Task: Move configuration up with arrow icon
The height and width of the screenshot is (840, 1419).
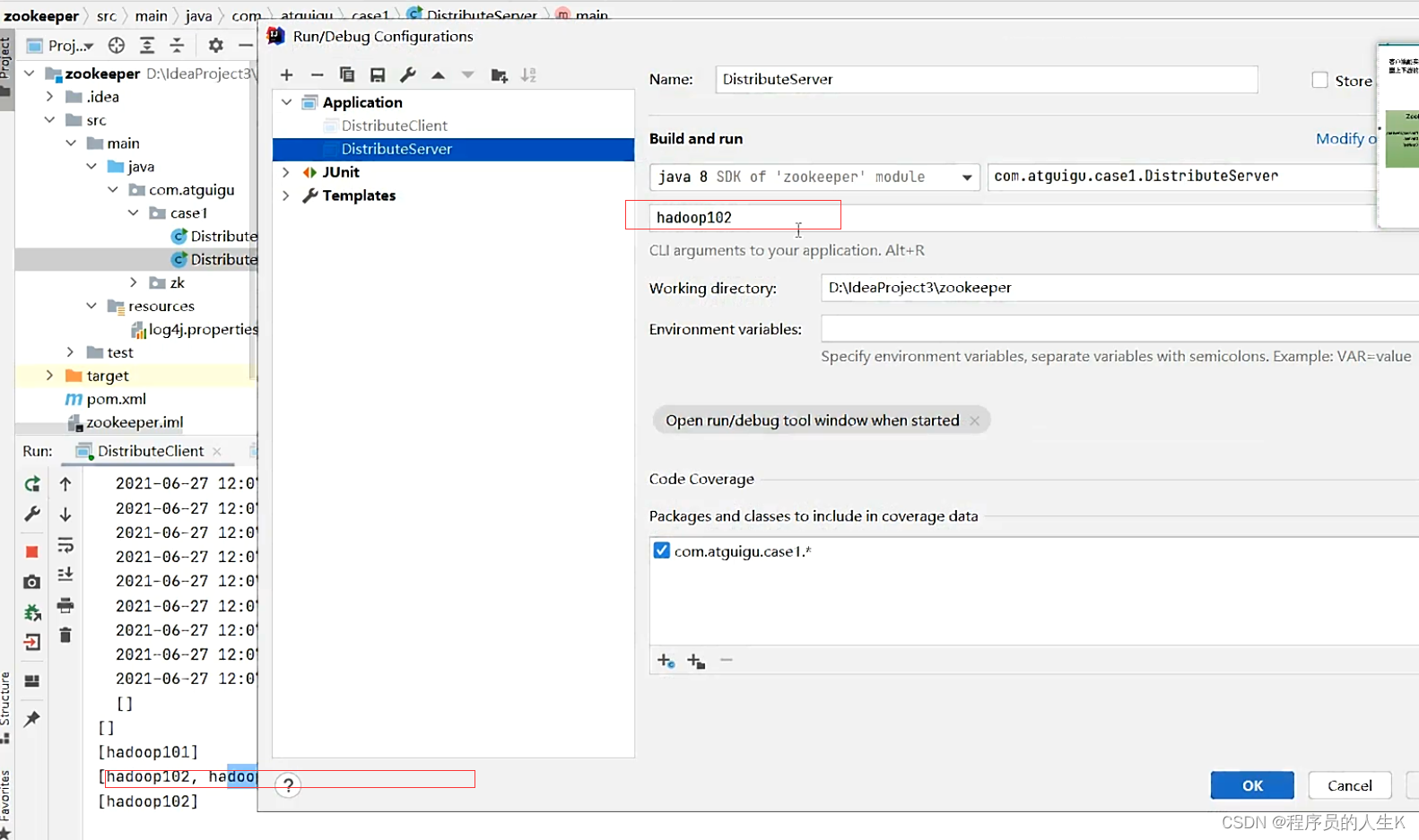Action: [438, 75]
